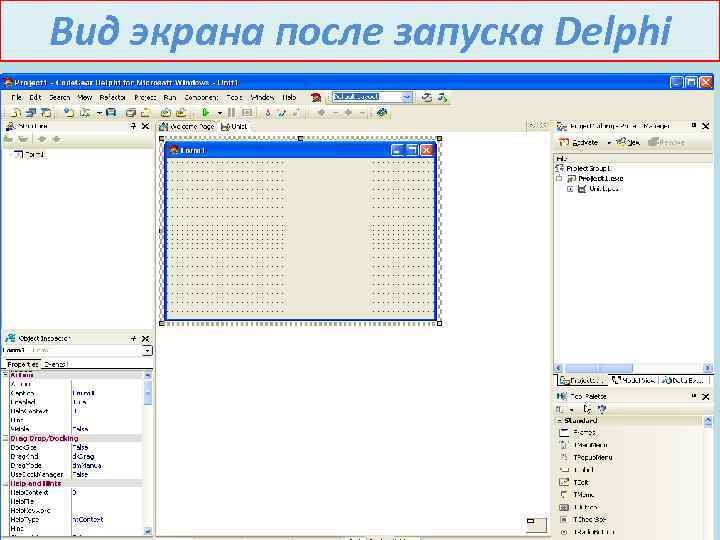
Task: Select the DragKind property row
Action: pyautogui.click(x=76, y=456)
